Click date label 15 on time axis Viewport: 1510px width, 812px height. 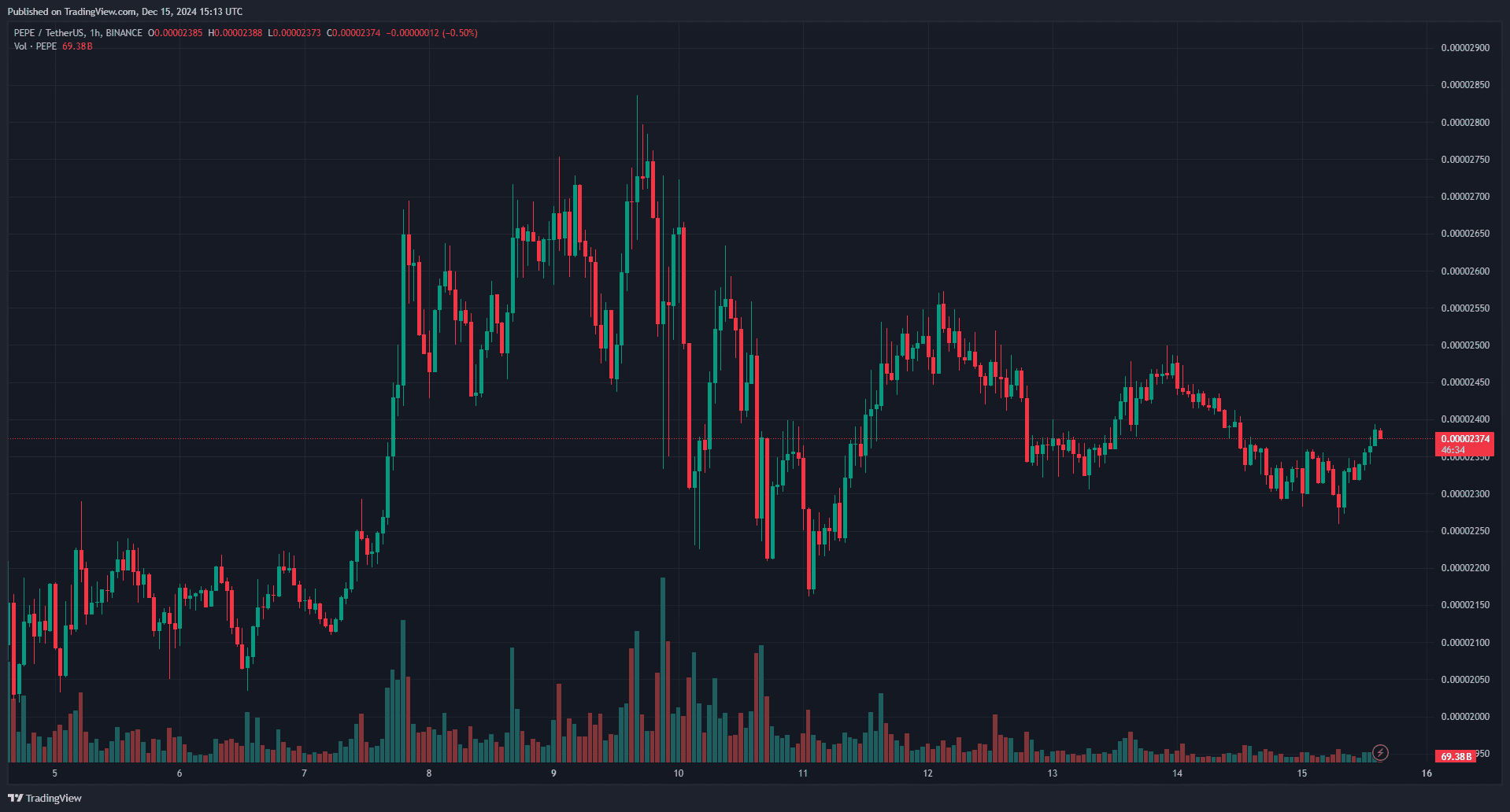(1302, 773)
